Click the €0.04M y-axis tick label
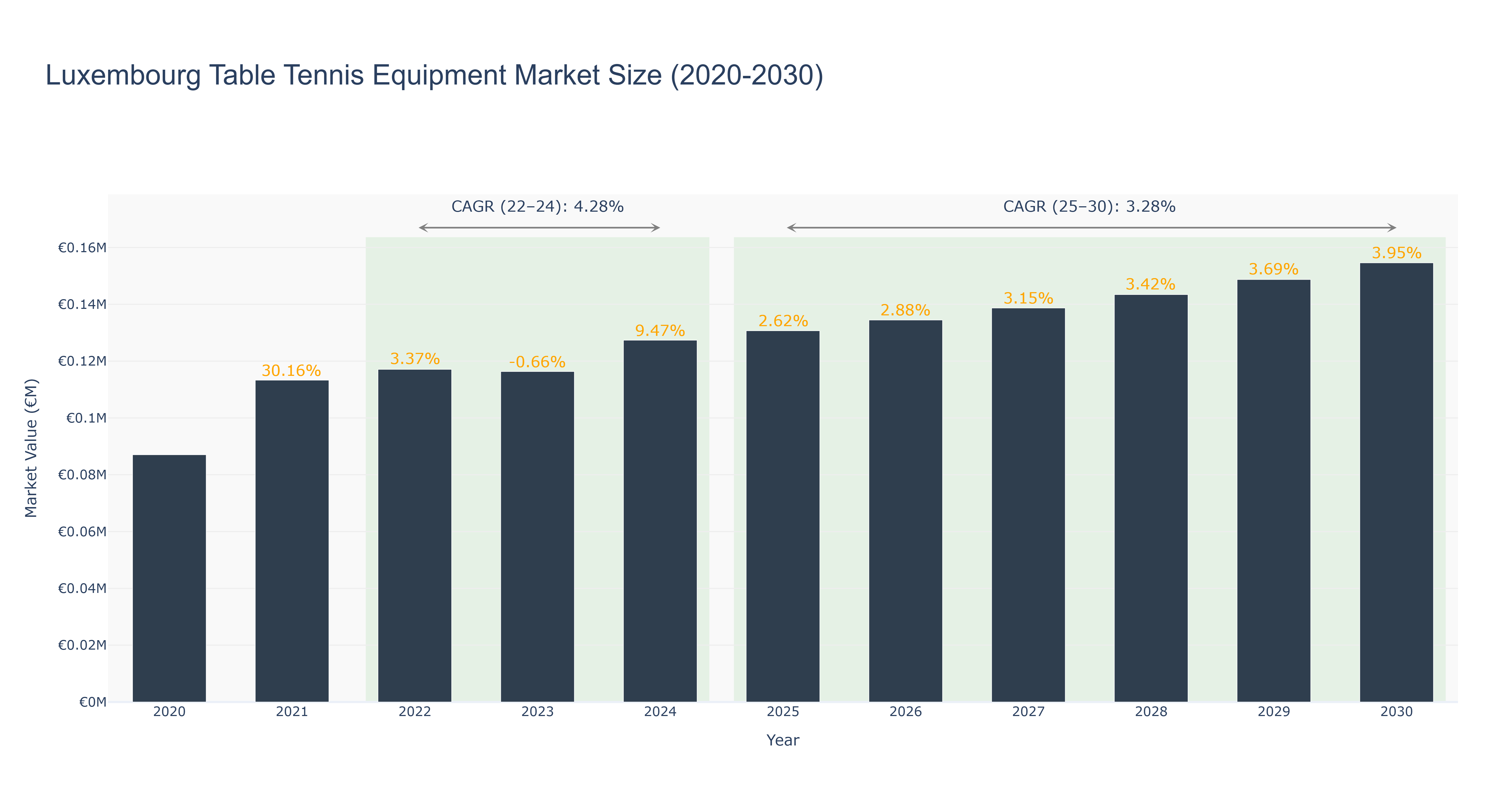 click(82, 588)
